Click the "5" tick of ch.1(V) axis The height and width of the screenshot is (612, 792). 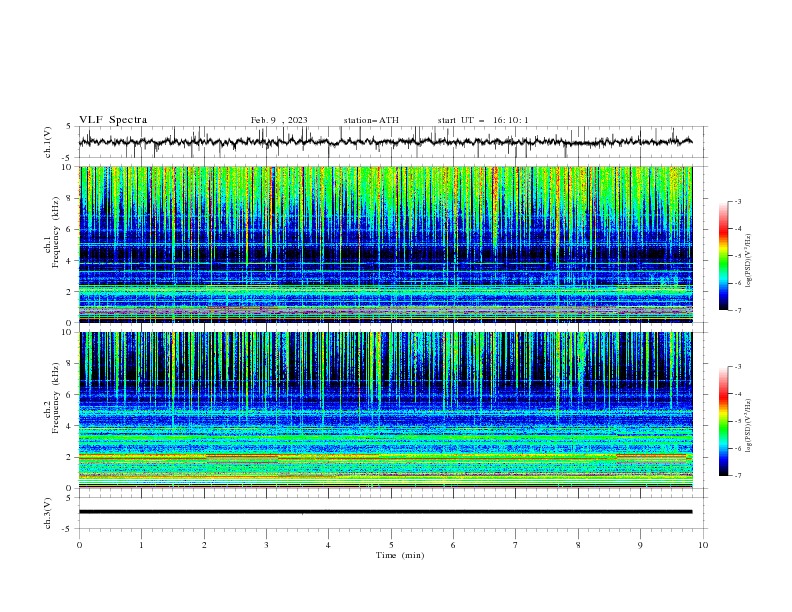pos(70,127)
